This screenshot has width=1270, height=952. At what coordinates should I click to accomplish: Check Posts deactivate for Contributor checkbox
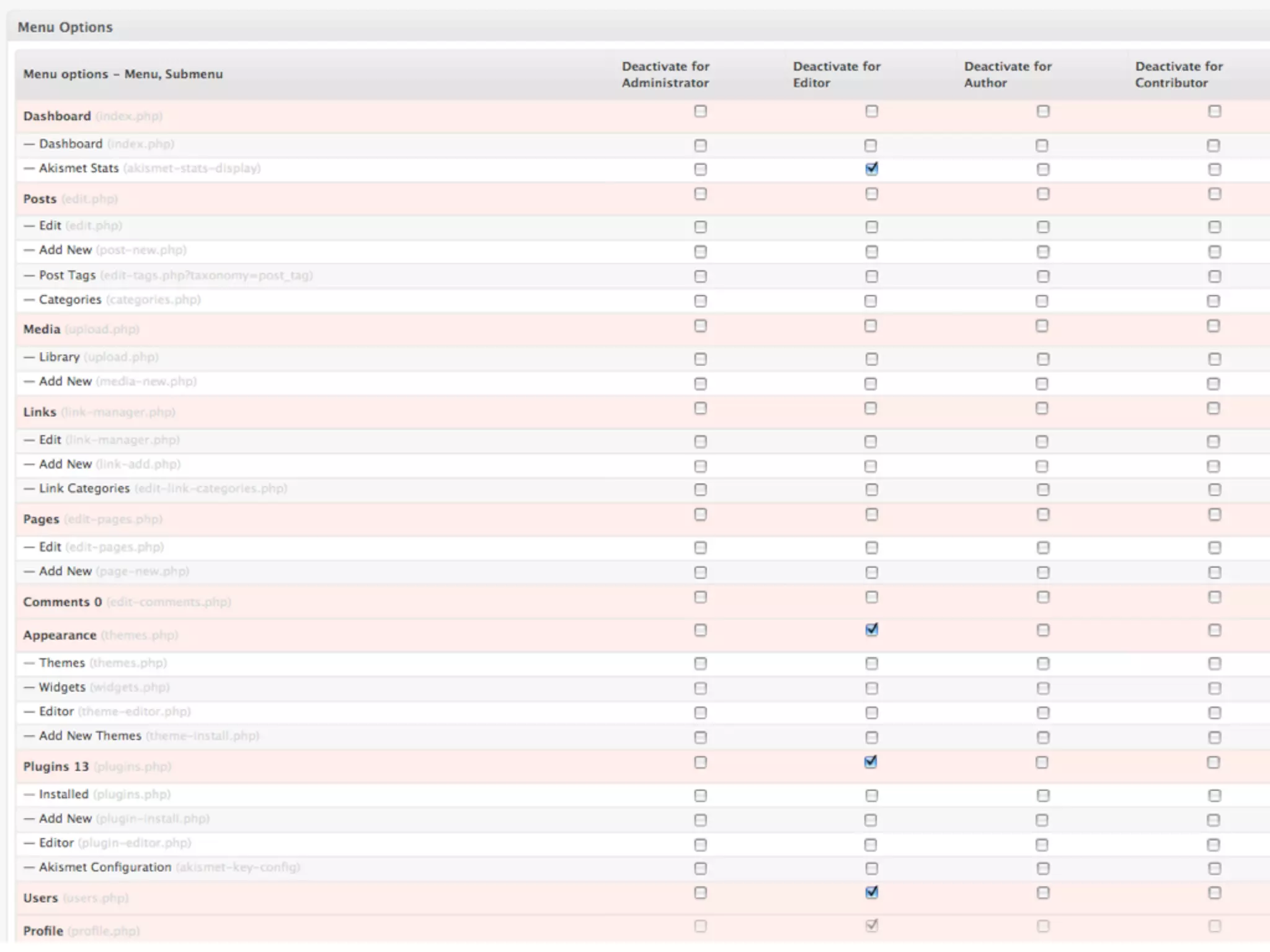[x=1214, y=195]
